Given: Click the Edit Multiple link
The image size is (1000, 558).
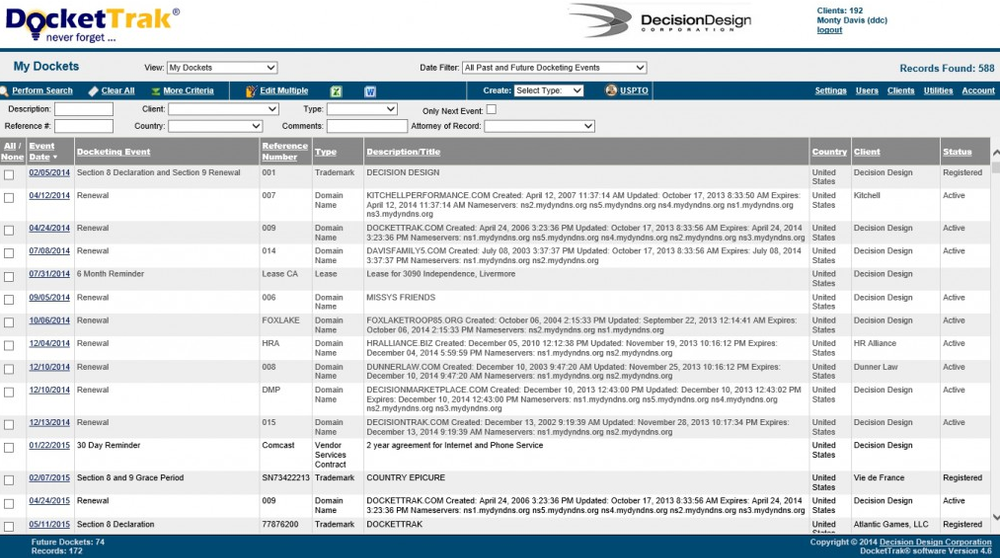Looking at the screenshot, I should (x=284, y=91).
